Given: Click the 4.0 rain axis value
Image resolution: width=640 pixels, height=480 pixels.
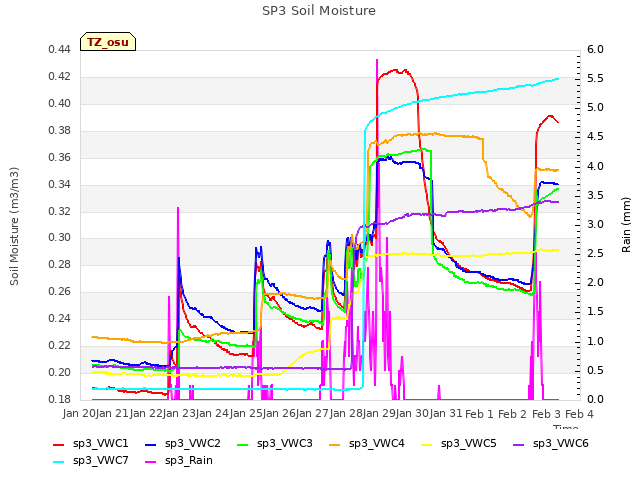Looking at the screenshot, I should pos(595,166).
